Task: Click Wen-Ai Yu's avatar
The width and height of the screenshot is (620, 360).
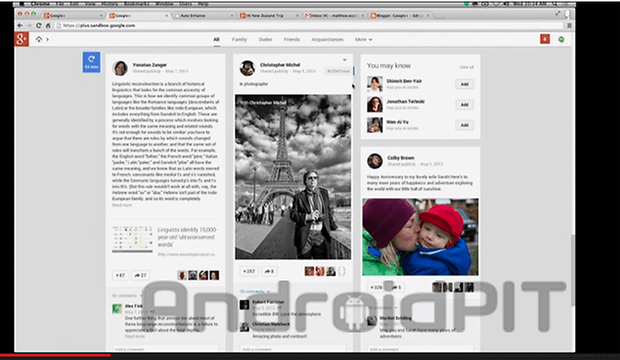Action: point(374,125)
